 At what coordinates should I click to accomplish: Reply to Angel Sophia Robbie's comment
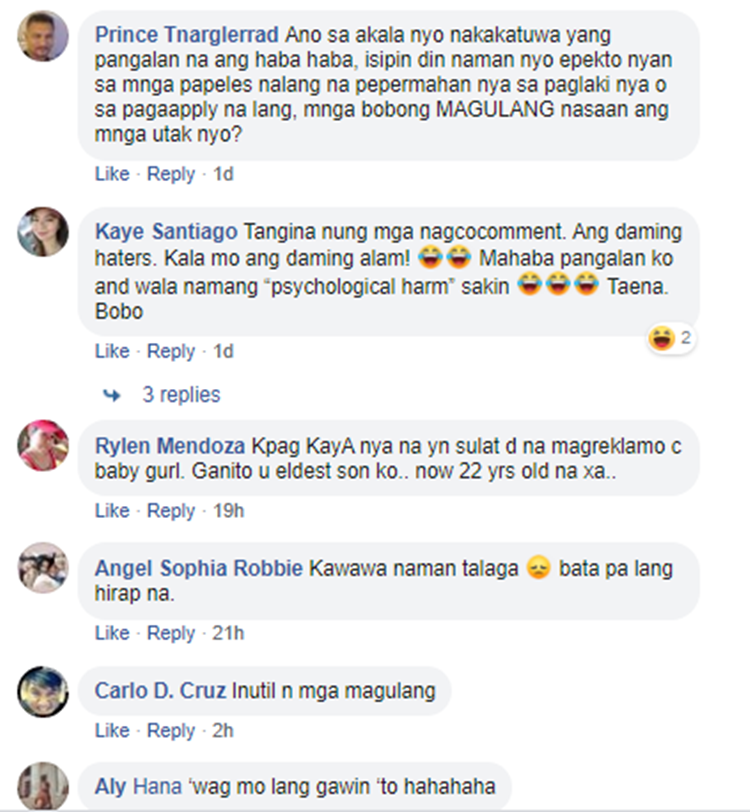click(171, 633)
